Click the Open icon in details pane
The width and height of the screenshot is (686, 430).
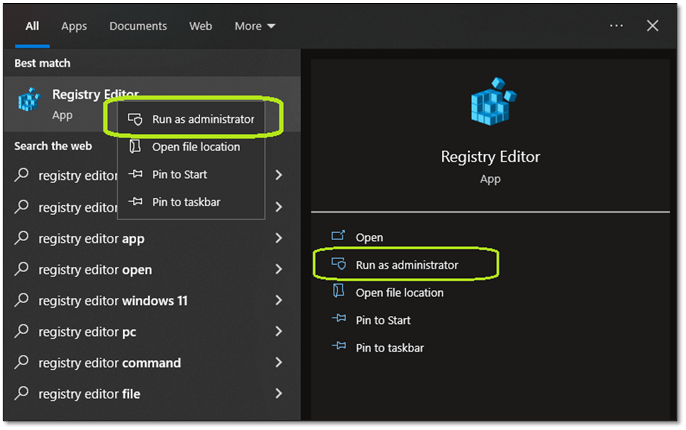338,236
